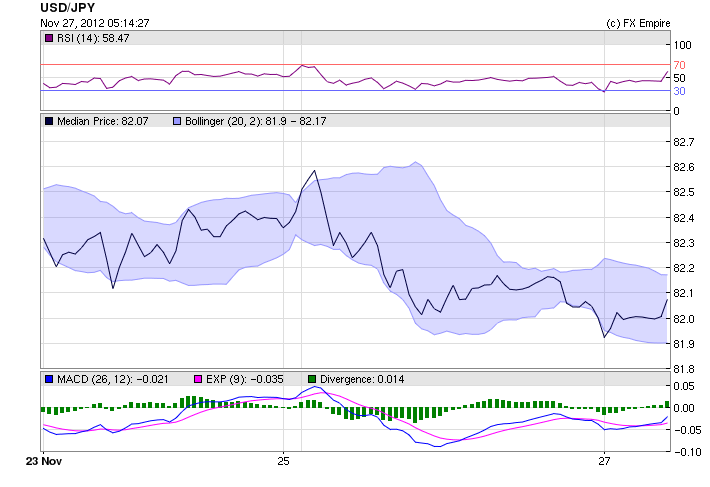Click the blue 30 oversold level label
The height and width of the screenshot is (487, 710).
[679, 91]
